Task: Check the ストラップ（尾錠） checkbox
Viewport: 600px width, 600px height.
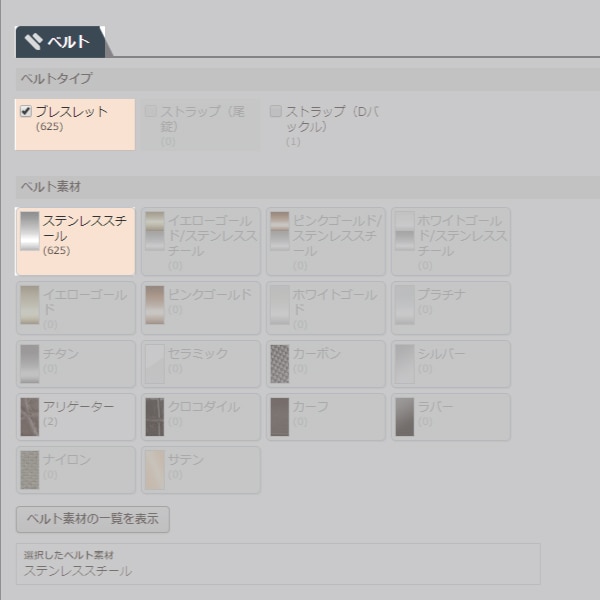Action: coord(151,111)
